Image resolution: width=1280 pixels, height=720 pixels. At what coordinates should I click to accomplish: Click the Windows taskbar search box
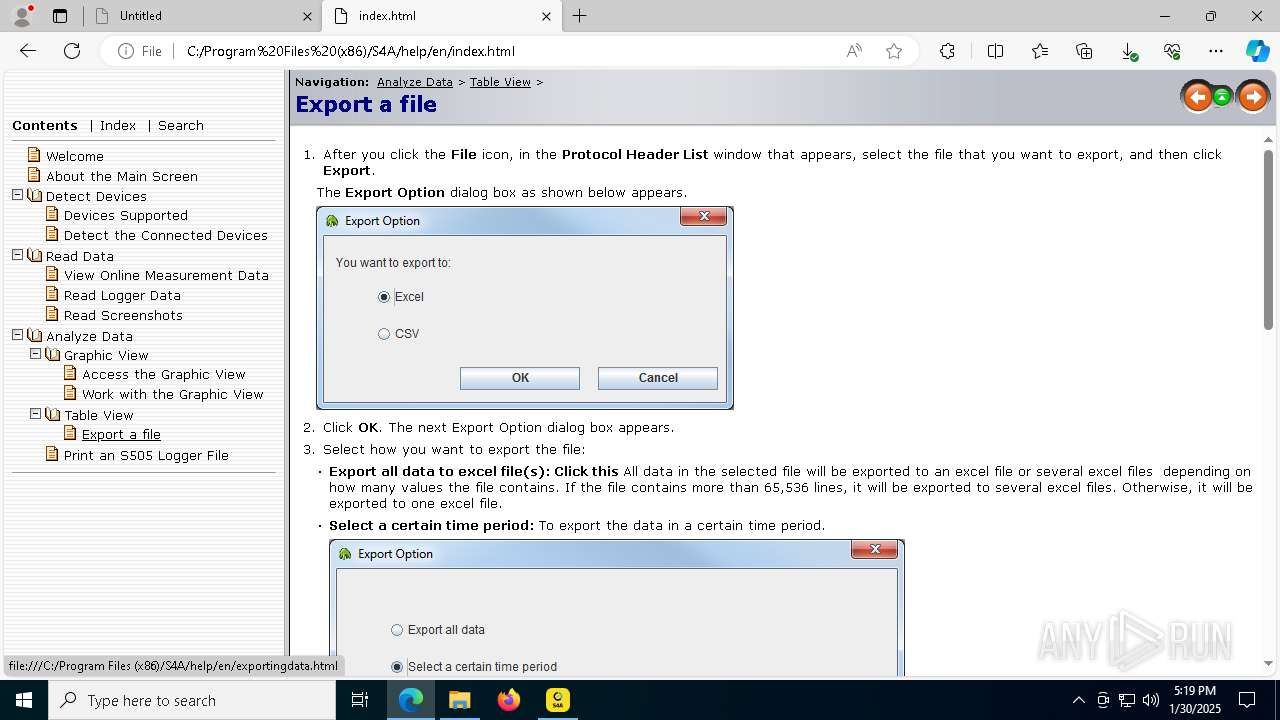(x=192, y=700)
